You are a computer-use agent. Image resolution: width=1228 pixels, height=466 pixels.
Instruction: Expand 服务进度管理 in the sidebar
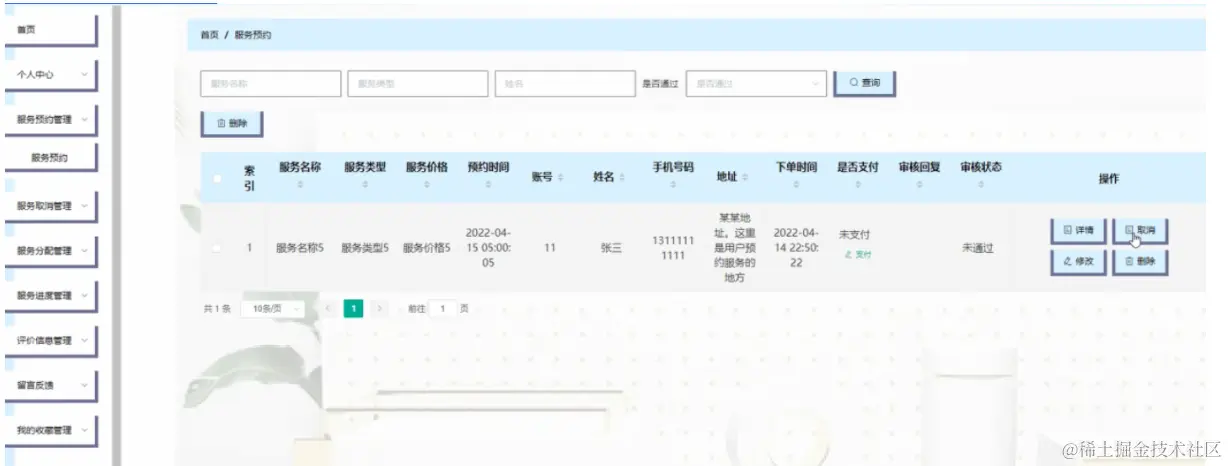point(50,295)
